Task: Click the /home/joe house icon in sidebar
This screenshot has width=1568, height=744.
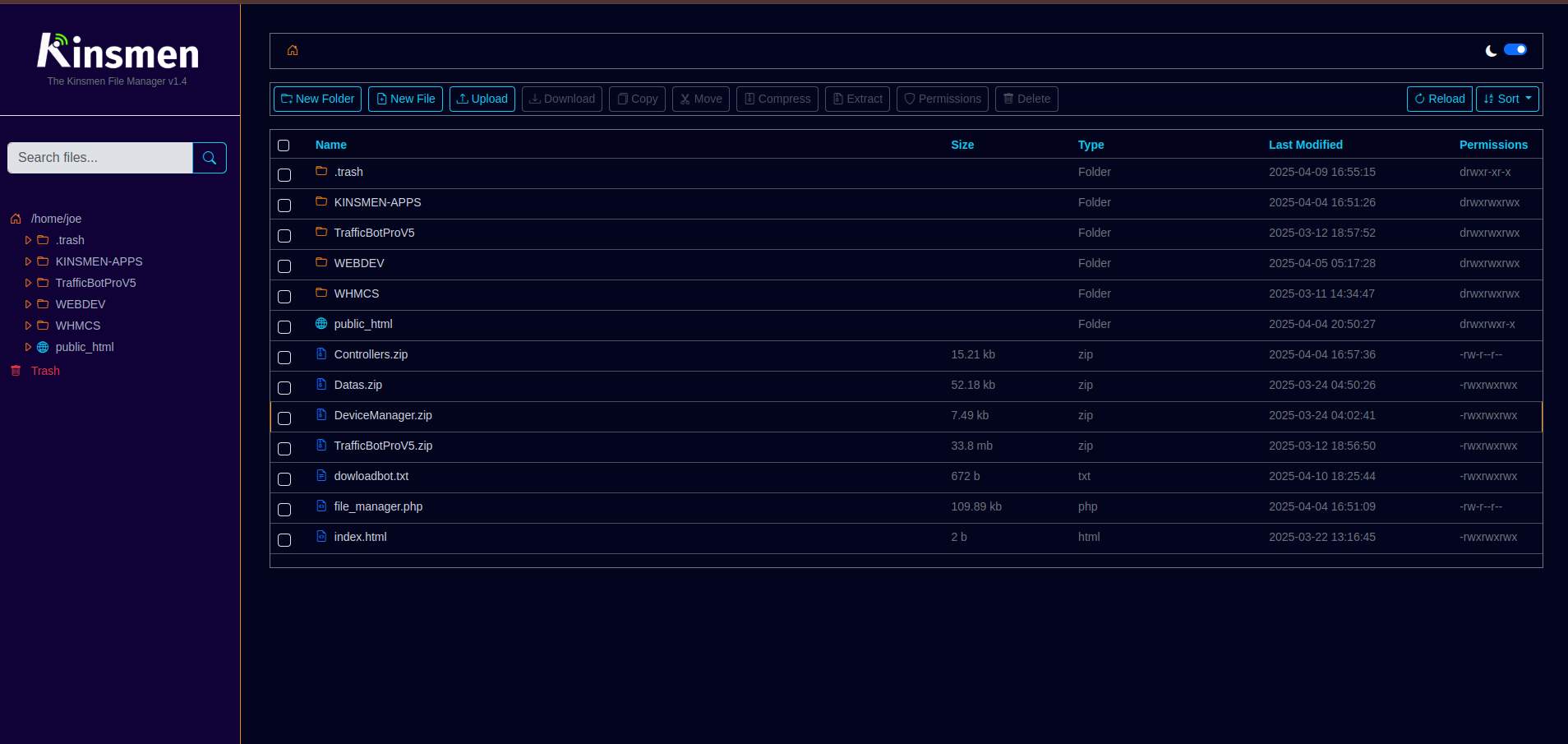Action: click(16, 219)
